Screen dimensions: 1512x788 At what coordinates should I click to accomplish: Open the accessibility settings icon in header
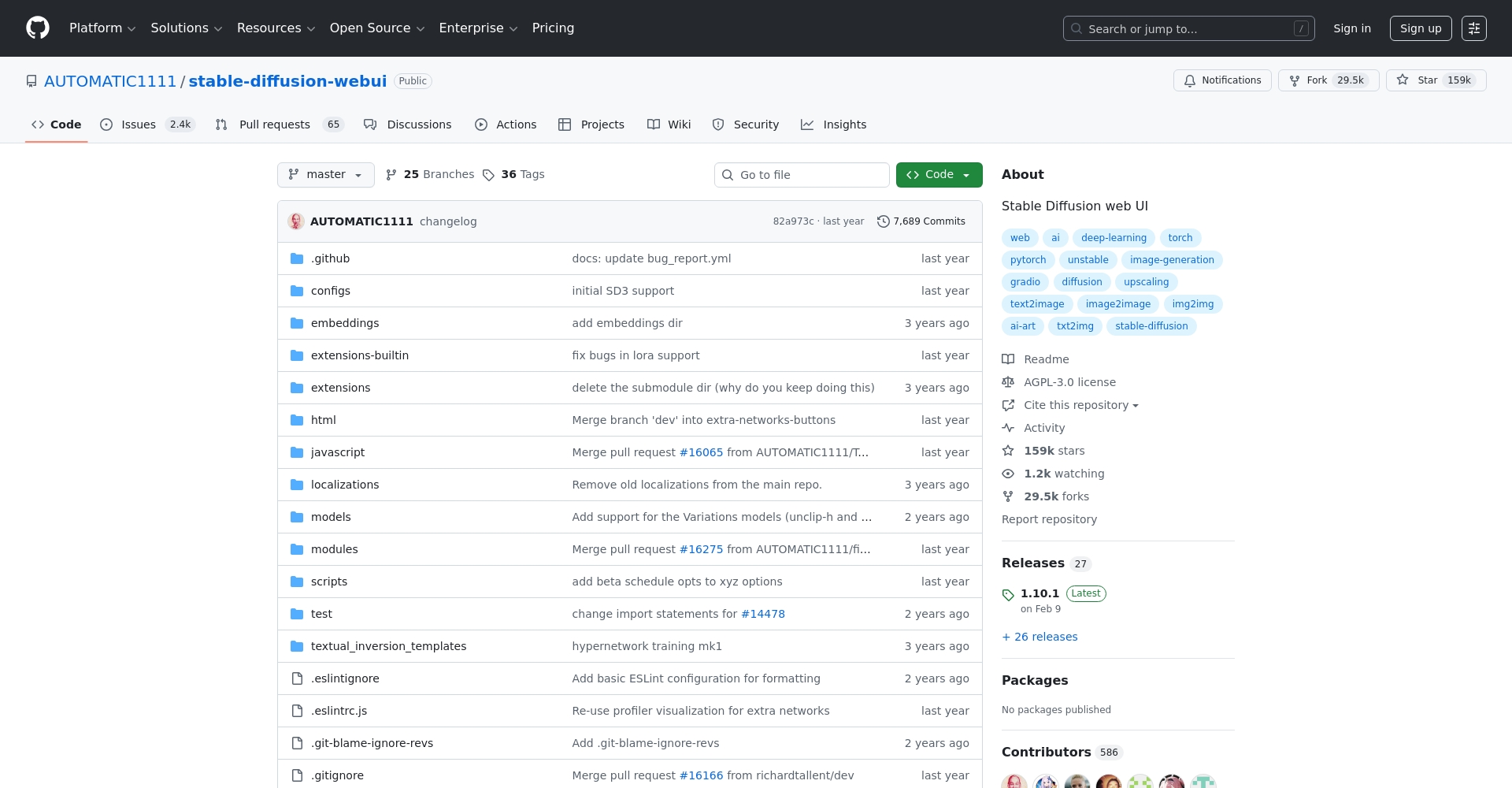(1473, 28)
